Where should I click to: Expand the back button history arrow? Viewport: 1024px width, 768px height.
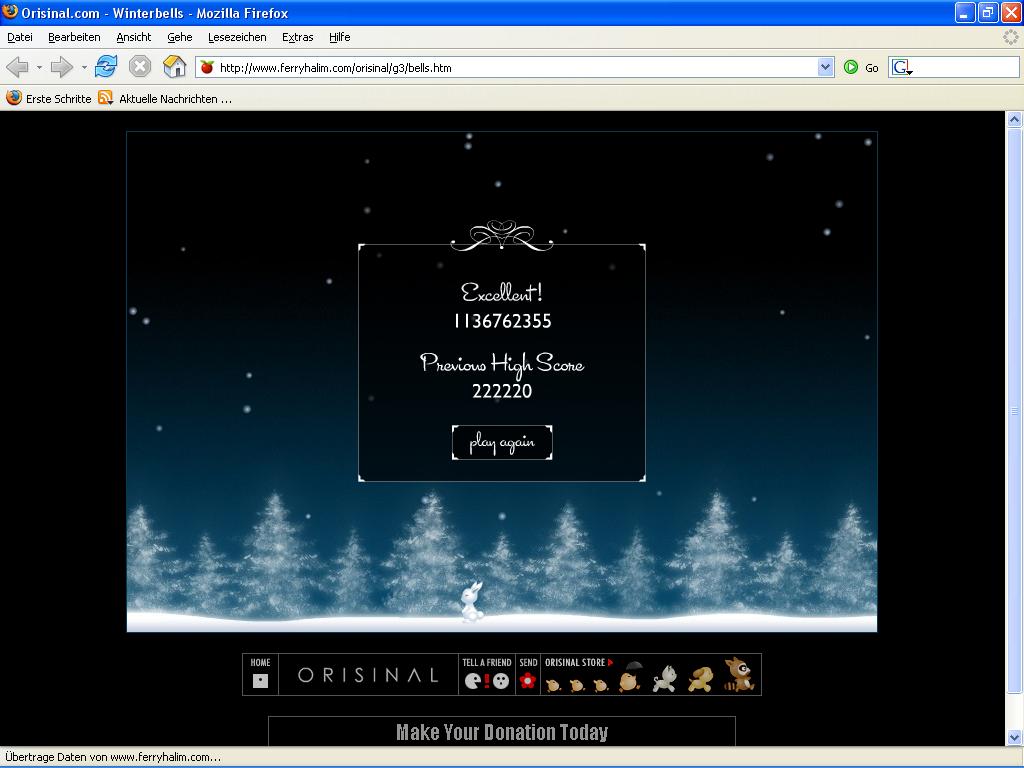[39, 68]
